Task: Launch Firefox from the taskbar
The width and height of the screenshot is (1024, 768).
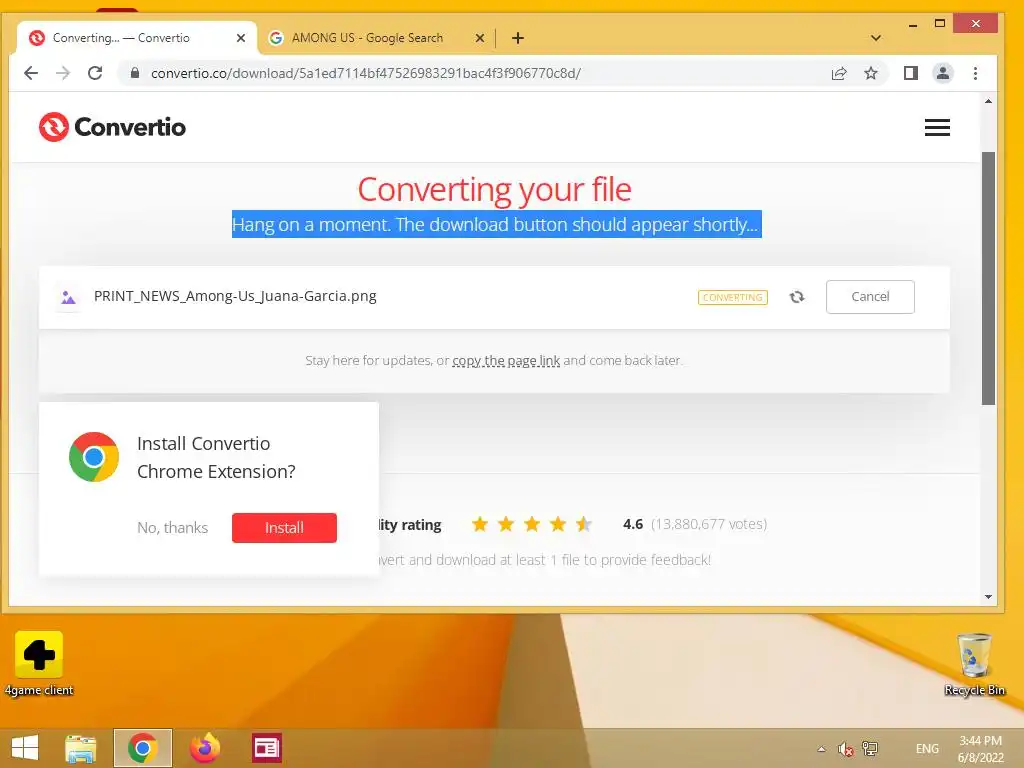Action: (x=204, y=748)
